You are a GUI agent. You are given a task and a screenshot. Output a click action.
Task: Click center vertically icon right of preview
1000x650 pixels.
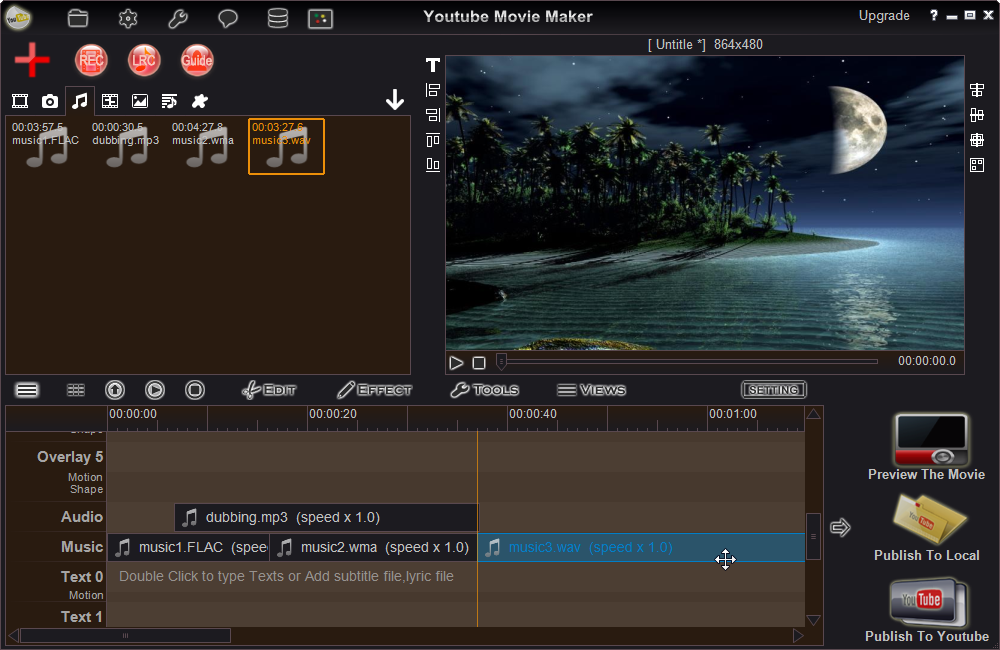click(x=977, y=115)
